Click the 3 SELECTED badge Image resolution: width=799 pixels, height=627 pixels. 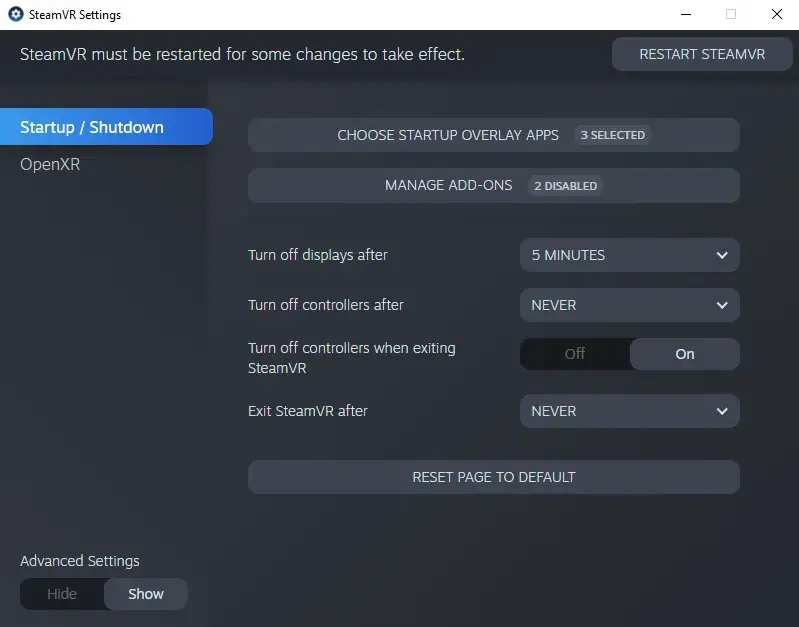coord(612,135)
